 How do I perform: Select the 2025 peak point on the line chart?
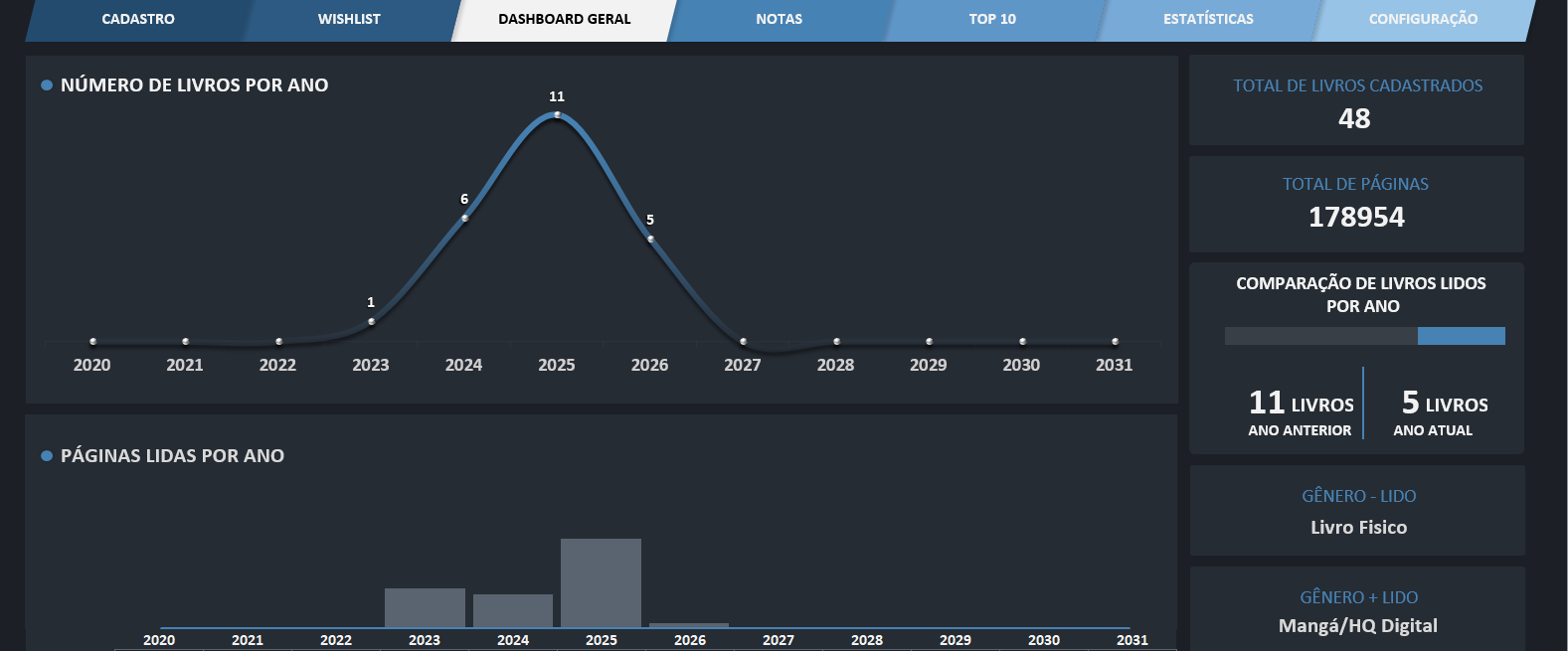557,115
